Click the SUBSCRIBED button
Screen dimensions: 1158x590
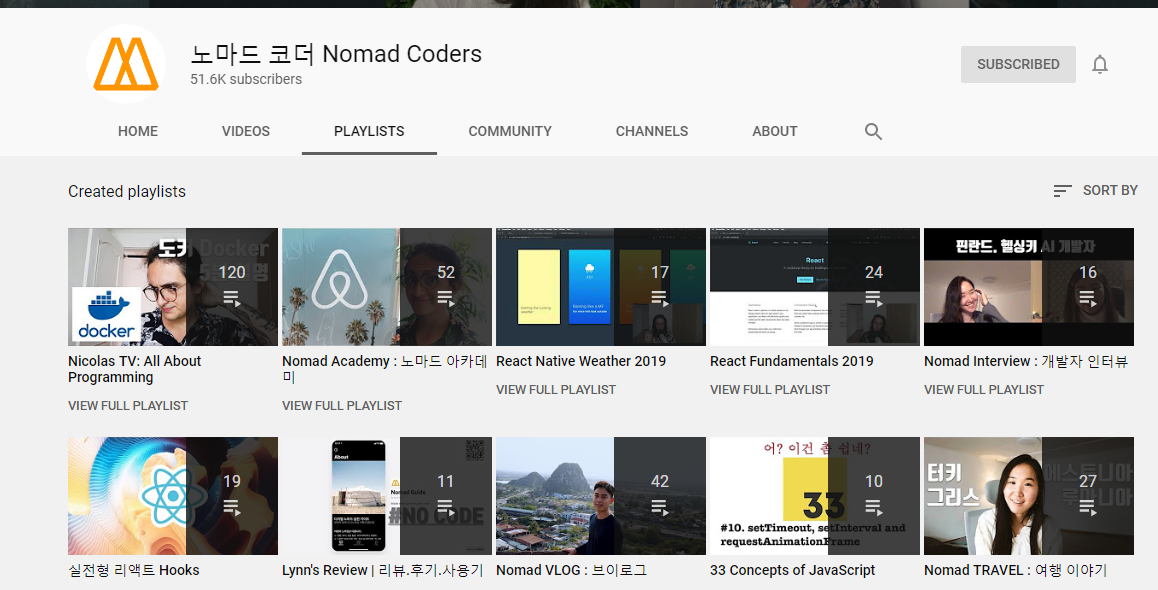point(1018,64)
